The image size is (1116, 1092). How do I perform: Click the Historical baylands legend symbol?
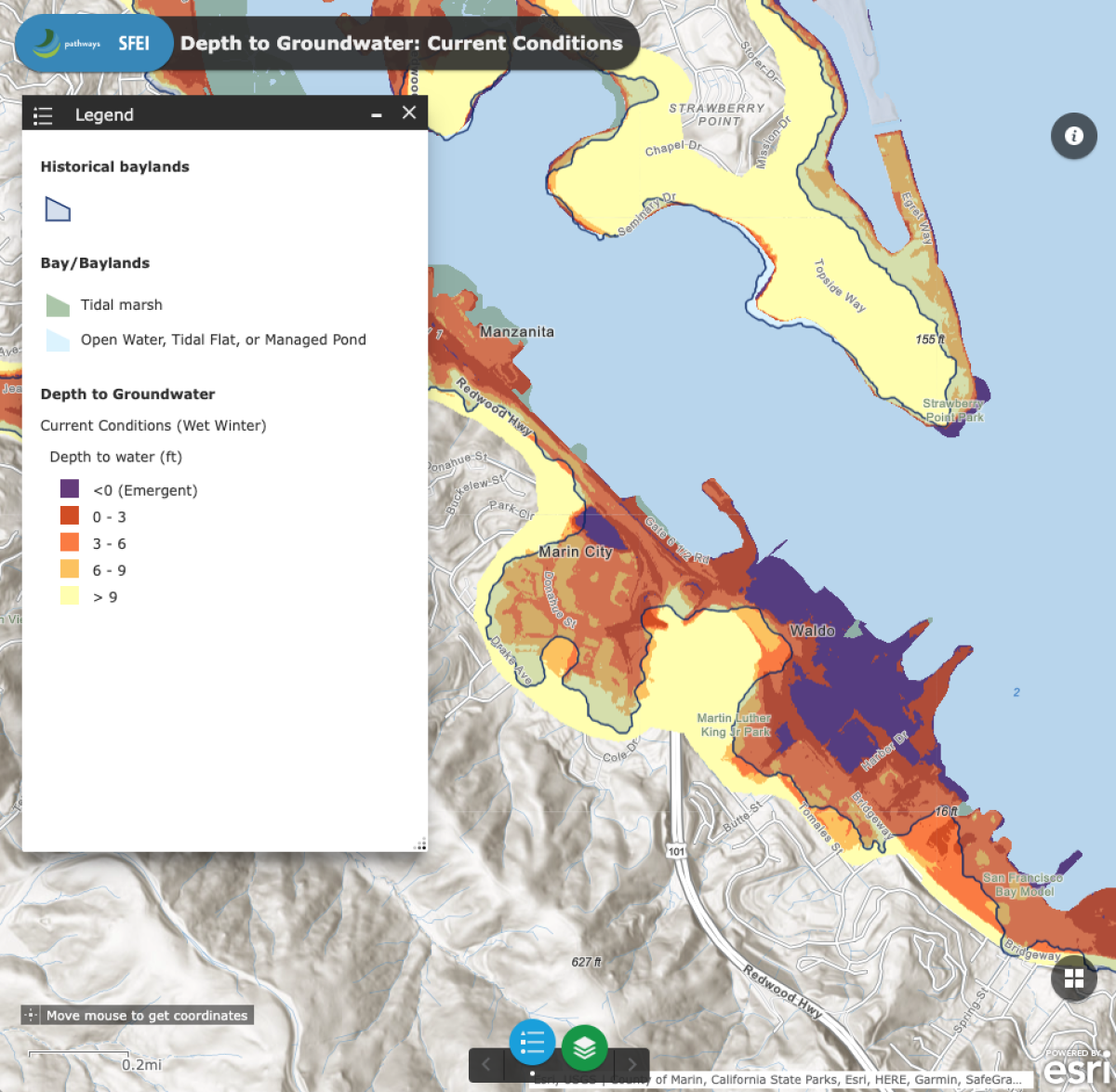(58, 209)
